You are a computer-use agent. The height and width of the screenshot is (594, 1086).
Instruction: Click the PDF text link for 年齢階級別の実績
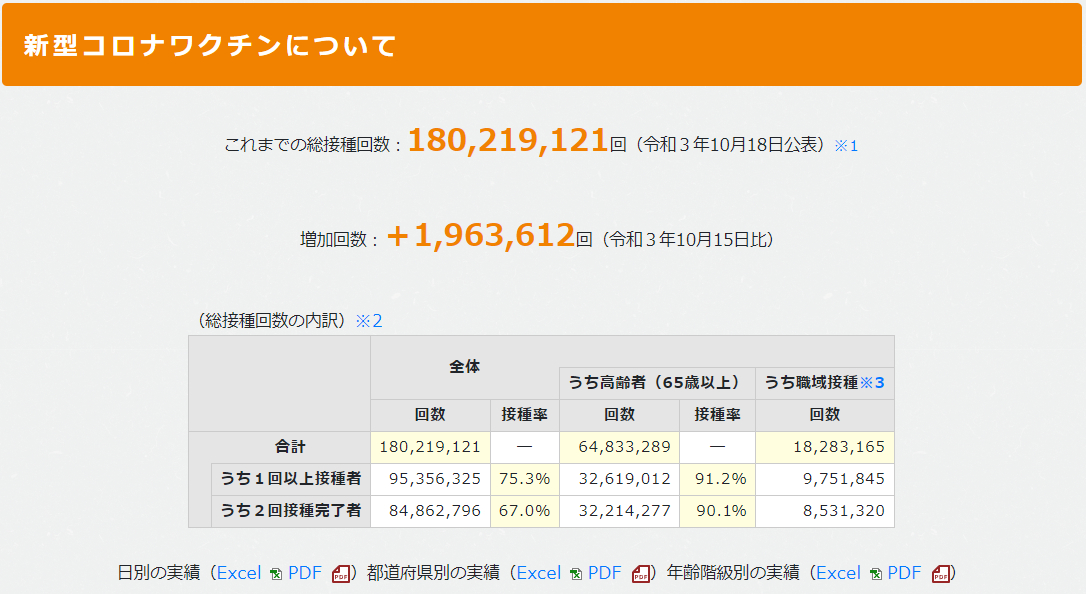pos(904,573)
